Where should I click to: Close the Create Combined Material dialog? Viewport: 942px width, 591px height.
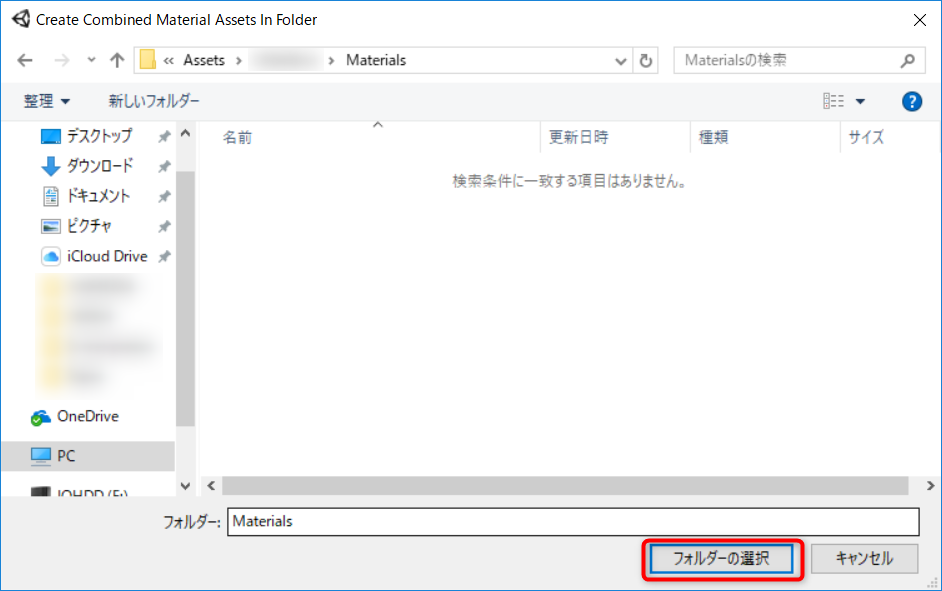point(919,20)
